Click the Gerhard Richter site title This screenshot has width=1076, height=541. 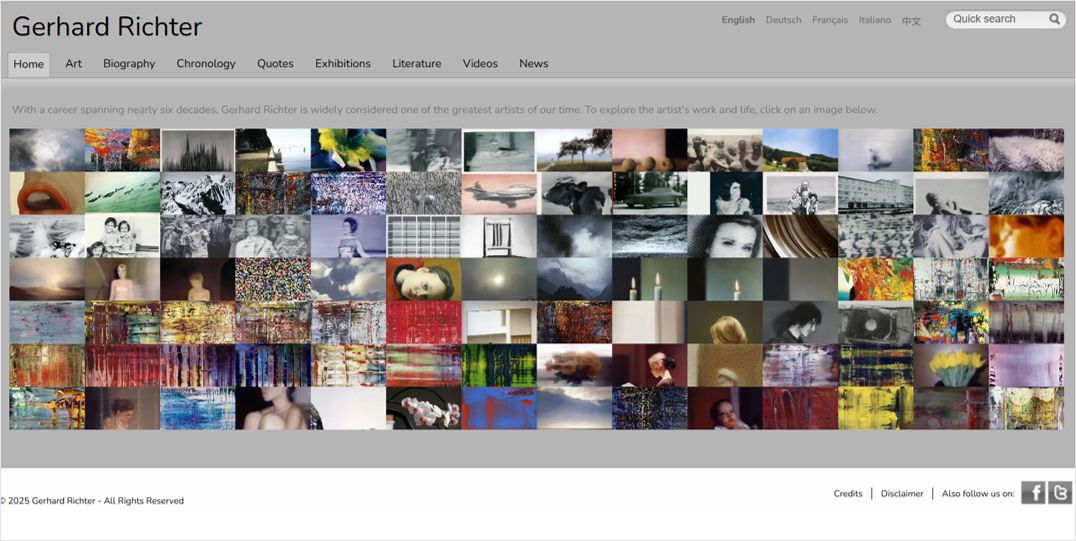[x=107, y=27]
